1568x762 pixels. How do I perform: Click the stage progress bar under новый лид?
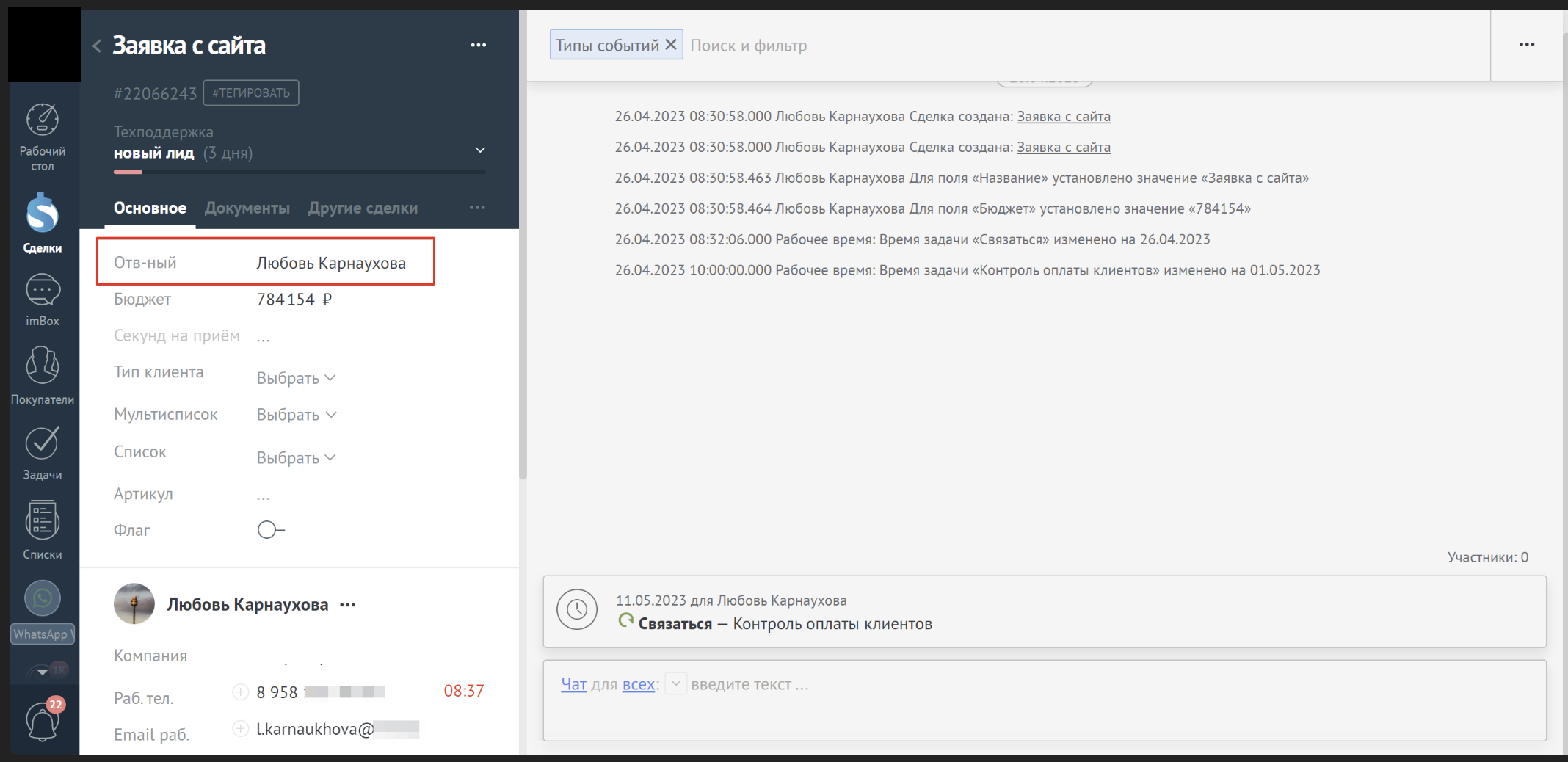pos(300,172)
